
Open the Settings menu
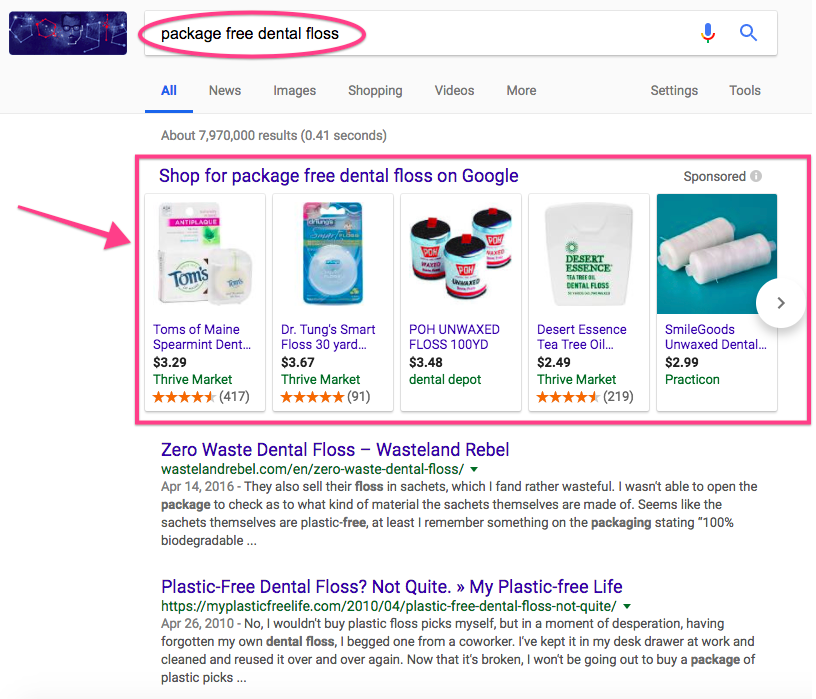(x=674, y=91)
